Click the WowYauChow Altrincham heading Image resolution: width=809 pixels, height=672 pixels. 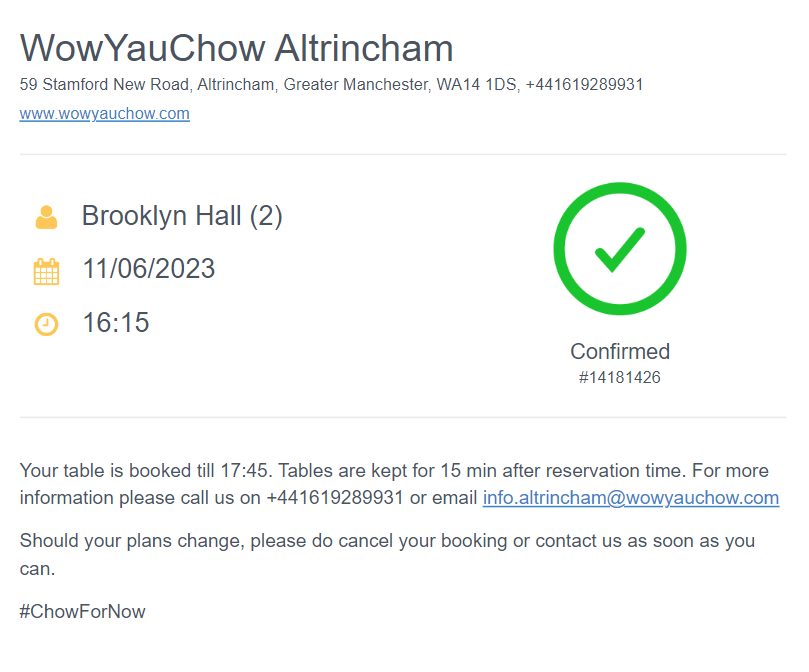(x=236, y=48)
